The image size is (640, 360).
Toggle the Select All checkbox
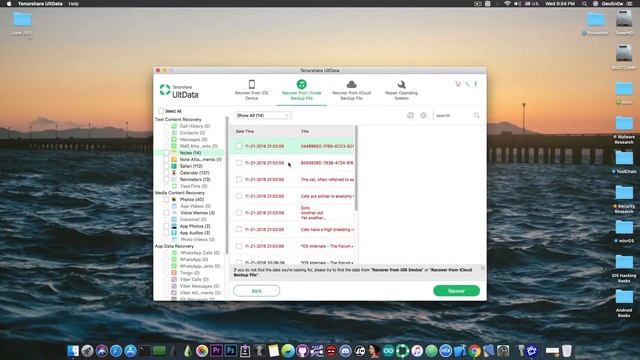click(161, 111)
